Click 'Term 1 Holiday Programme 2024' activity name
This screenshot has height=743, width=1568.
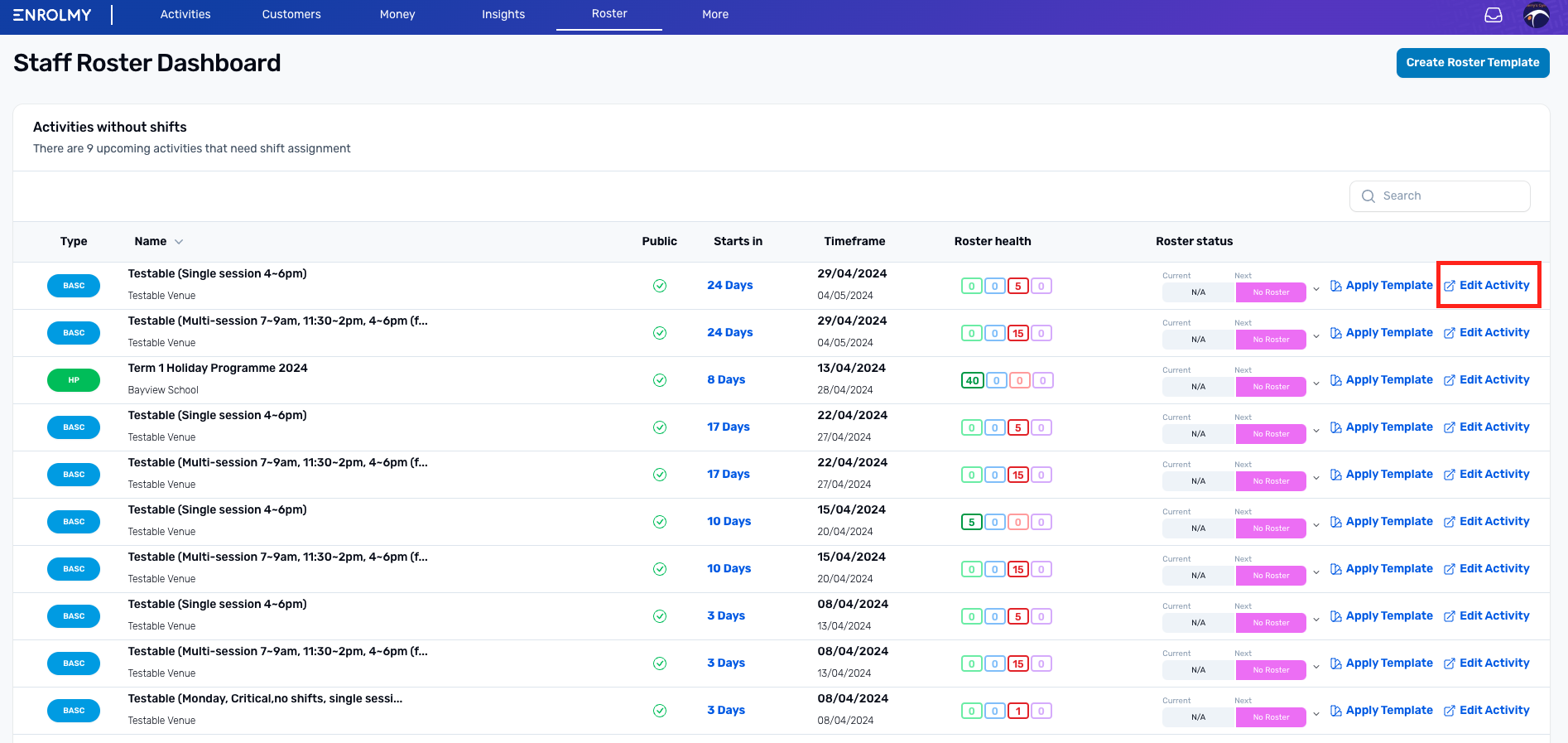point(218,369)
